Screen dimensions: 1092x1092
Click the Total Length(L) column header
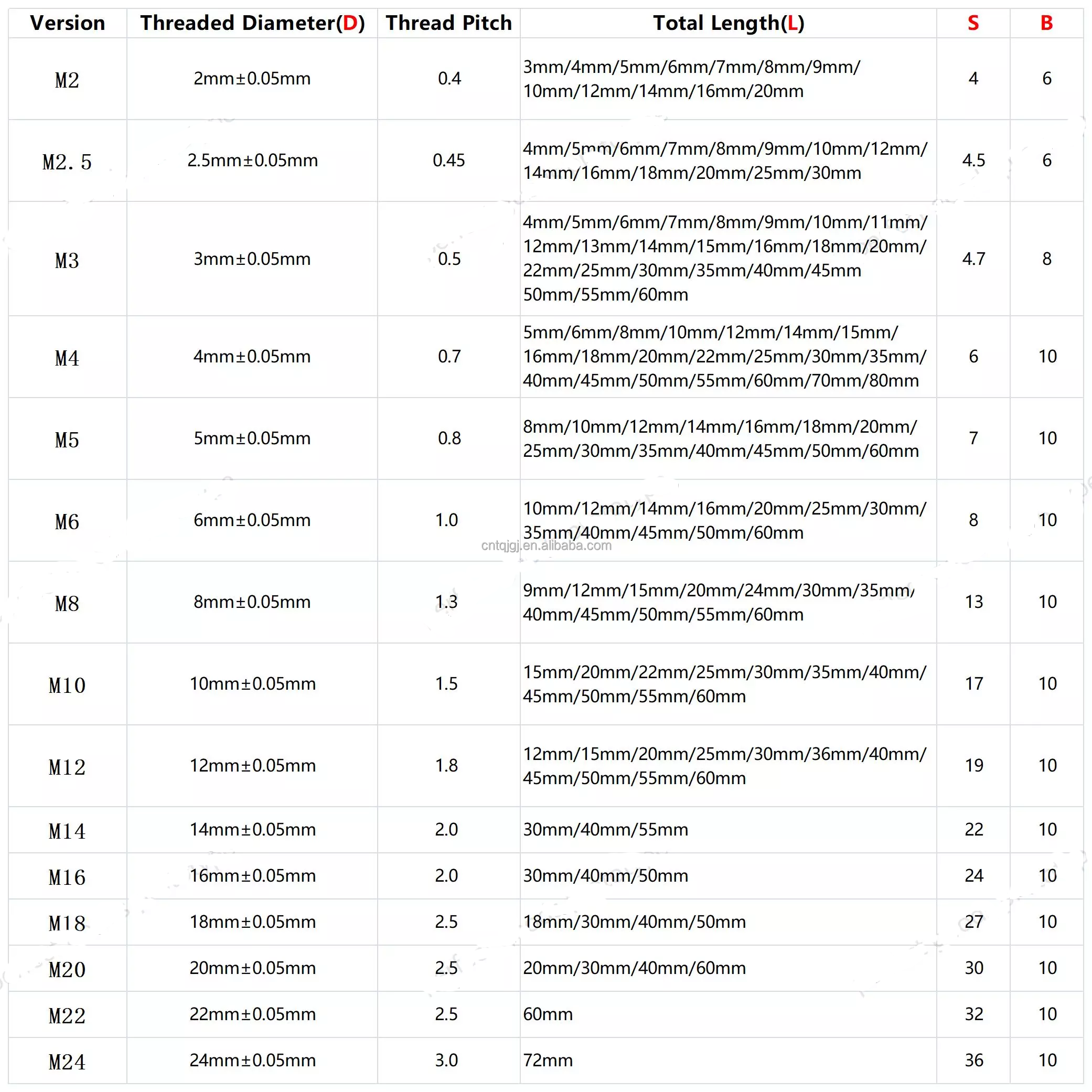pos(729,23)
